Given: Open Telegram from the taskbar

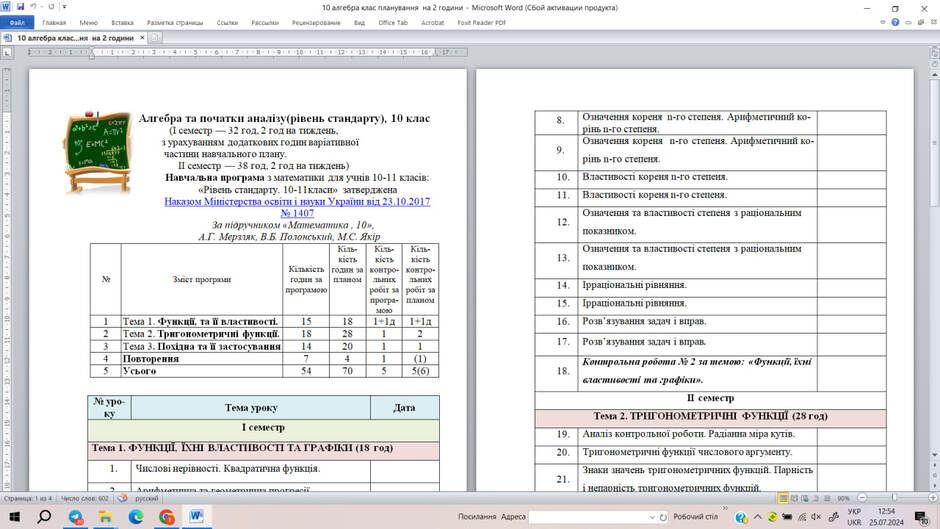Looking at the screenshot, I should pos(76,516).
